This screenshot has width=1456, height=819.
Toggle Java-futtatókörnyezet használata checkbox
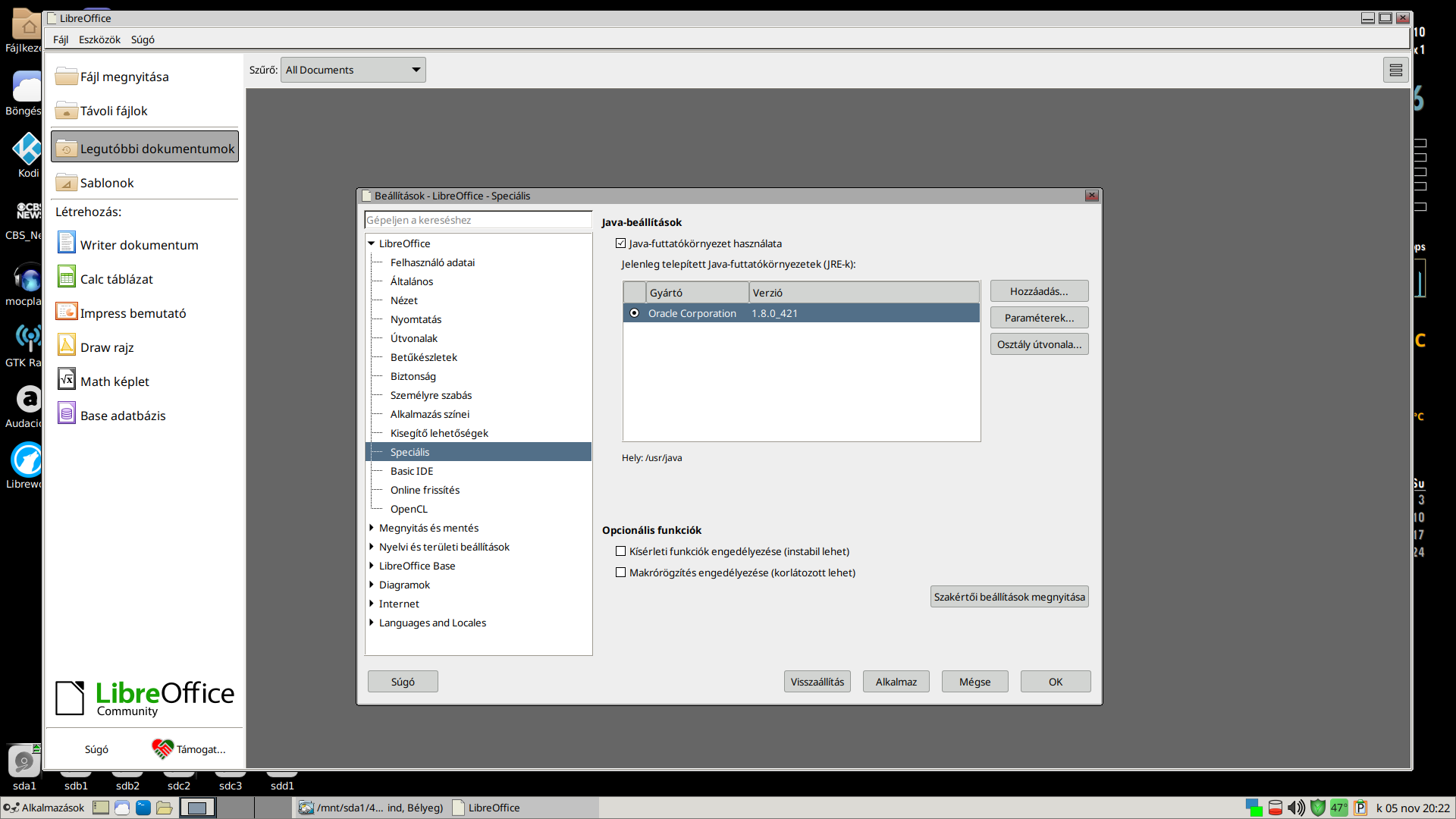(x=621, y=243)
